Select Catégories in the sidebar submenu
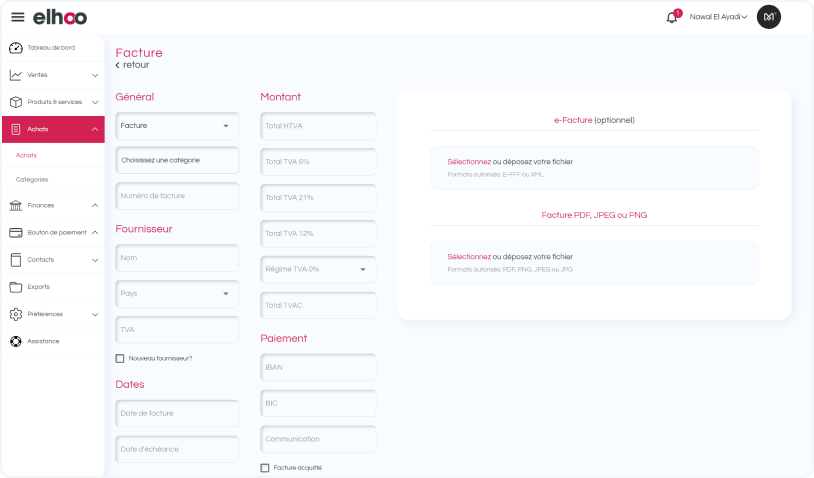The height and width of the screenshot is (478, 814). point(32,180)
